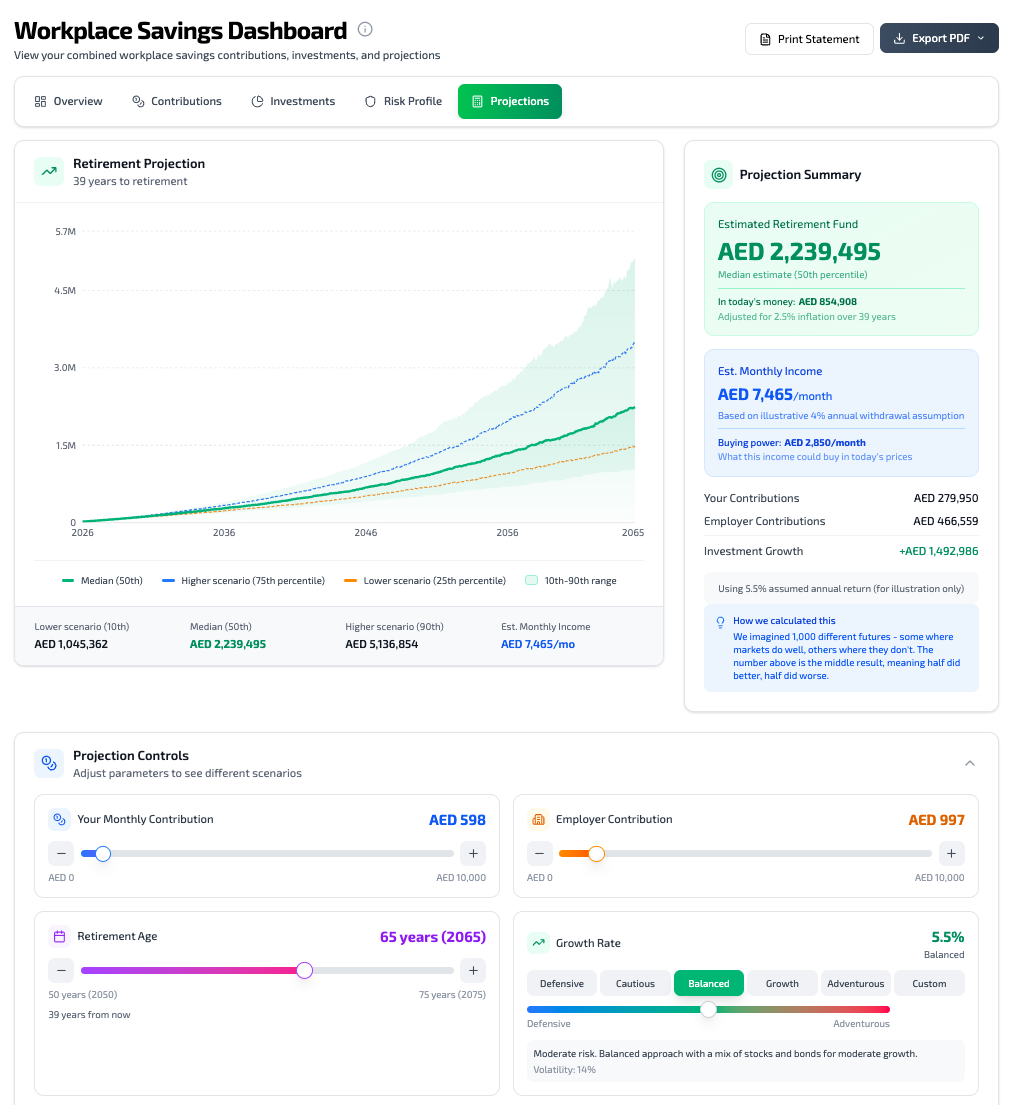
Task: Click the Your Contributions AED 279,950 value
Action: [x=945, y=498]
